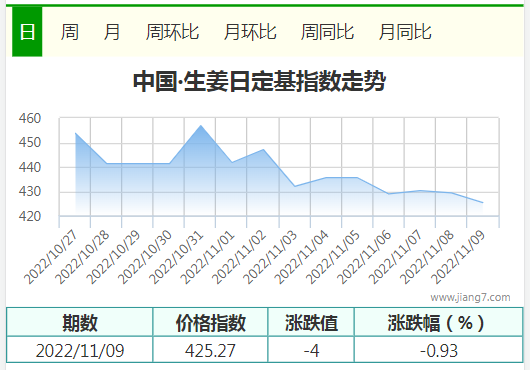Click the 价格指数 column header
Screen dimensions: 530x370
click(x=210, y=322)
